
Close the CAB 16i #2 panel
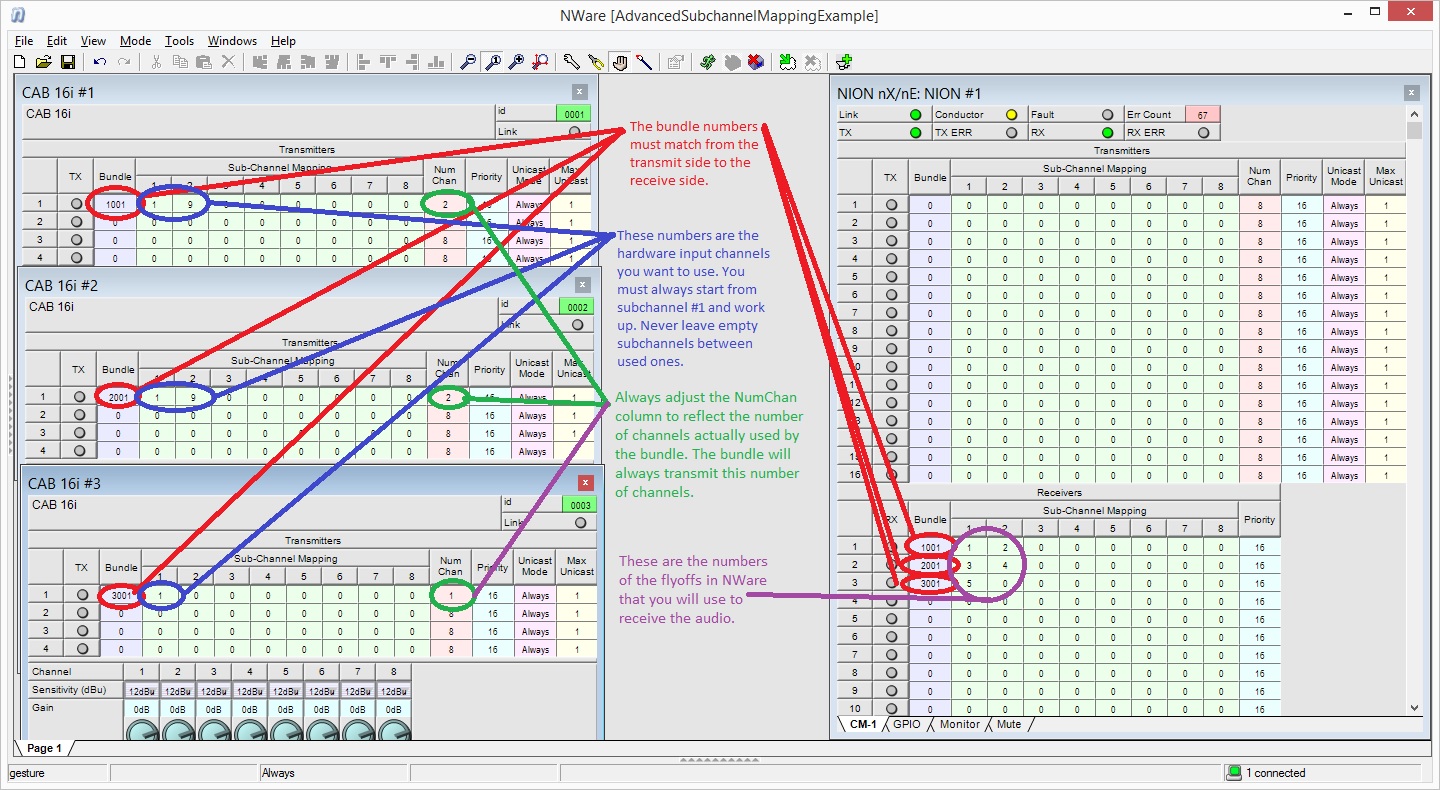coord(583,285)
